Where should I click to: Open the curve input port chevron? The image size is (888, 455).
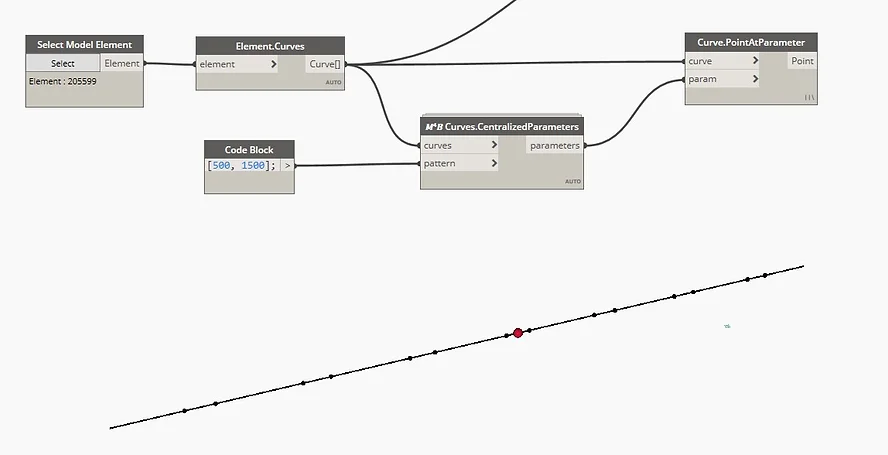point(754,61)
